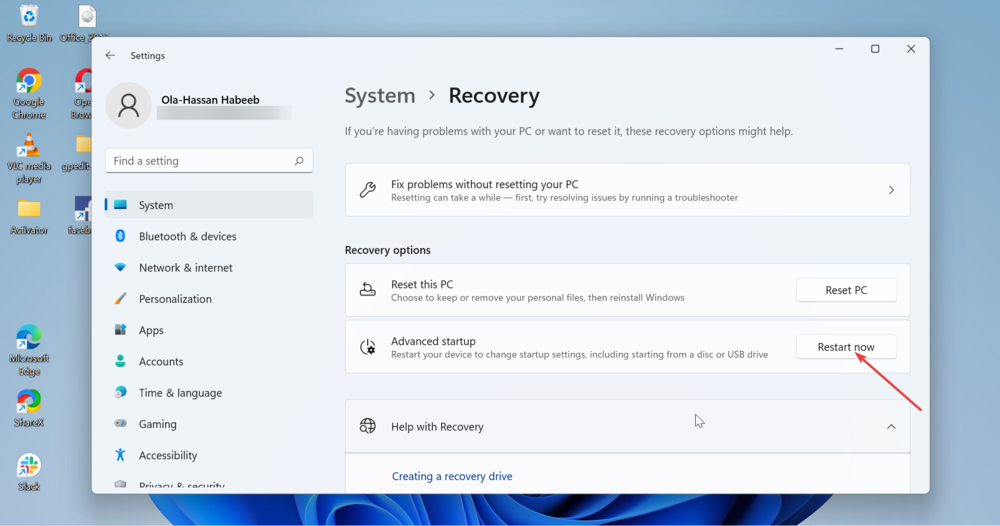Click System in the breadcrumb
1000x526 pixels.
tap(379, 96)
